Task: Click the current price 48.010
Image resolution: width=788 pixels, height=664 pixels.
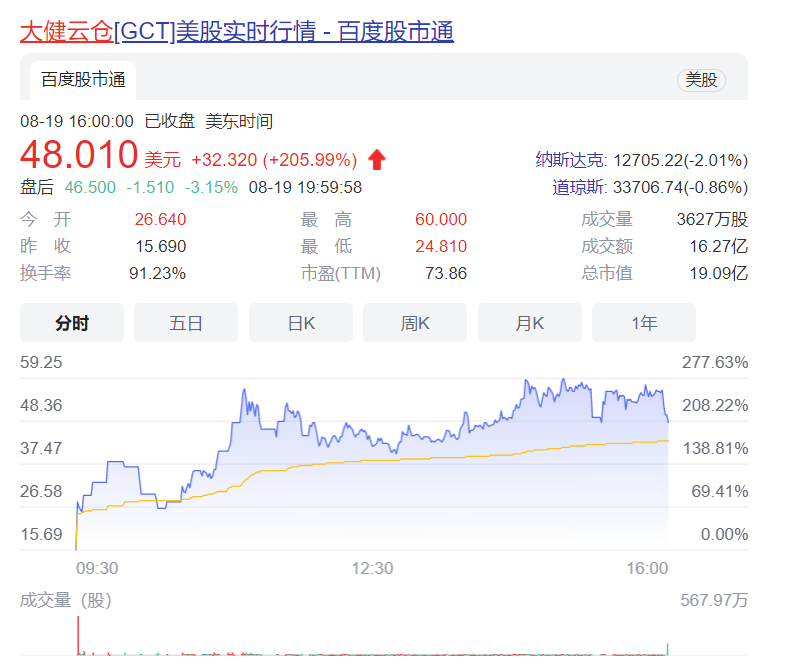Action: coord(79,155)
